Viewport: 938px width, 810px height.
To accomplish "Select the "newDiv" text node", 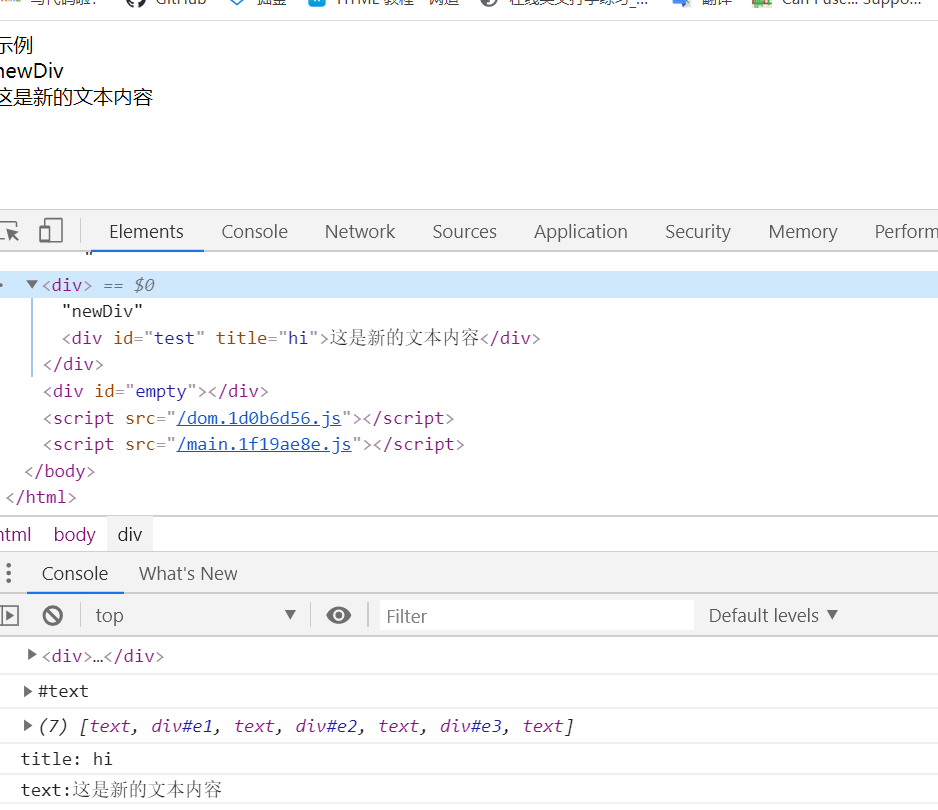I will tap(102, 311).
